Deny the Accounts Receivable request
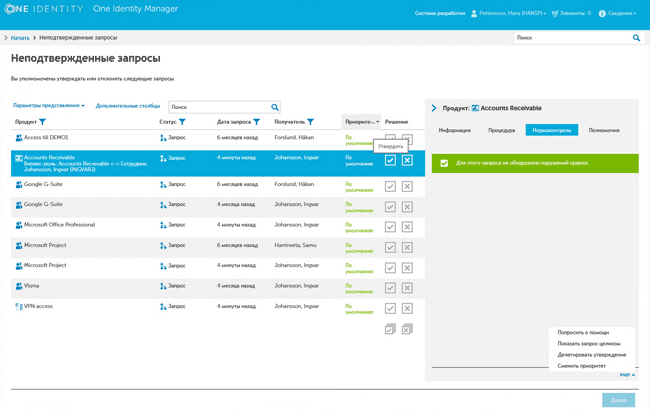The width and height of the screenshot is (650, 410). click(407, 160)
